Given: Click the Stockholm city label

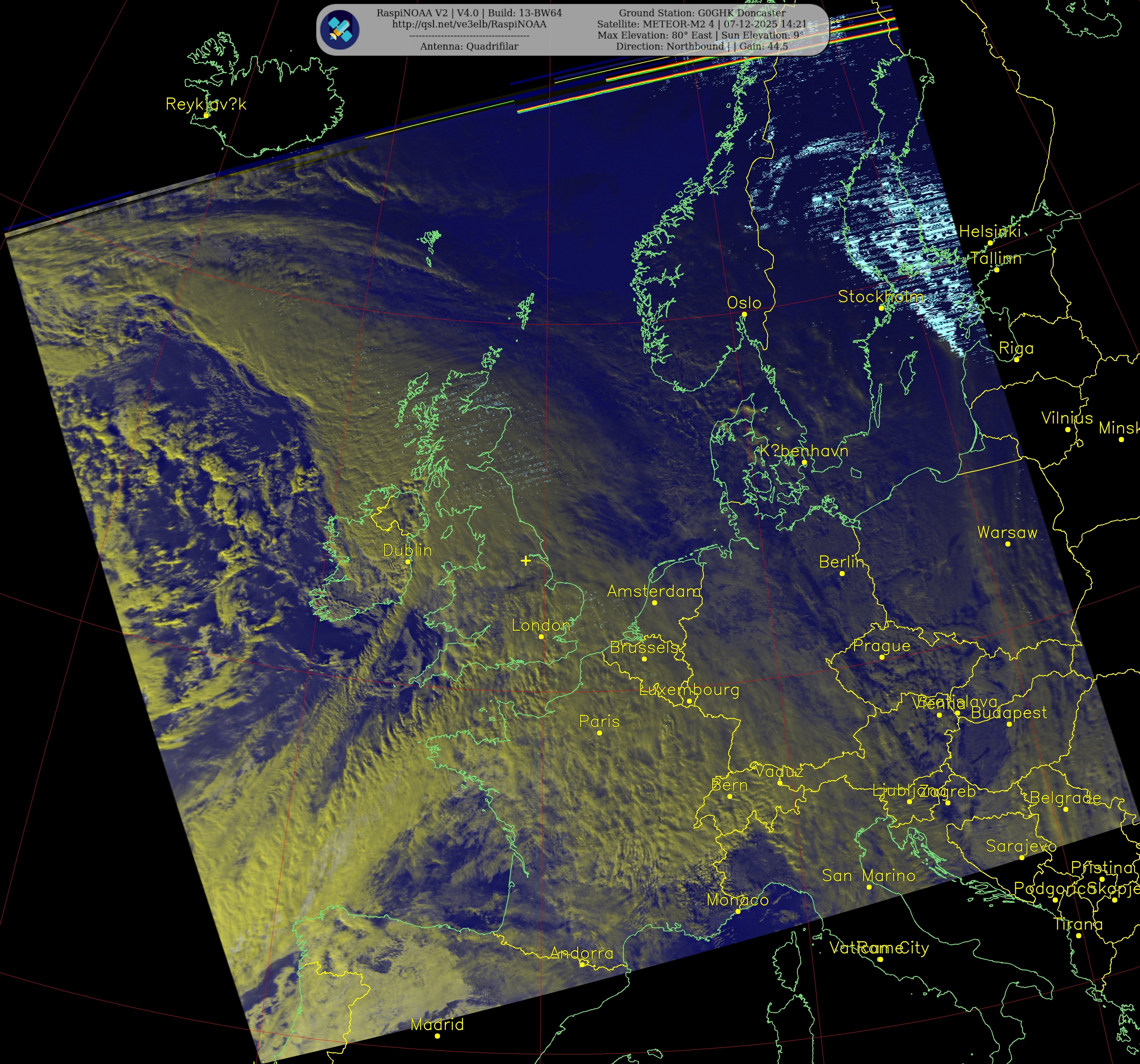Looking at the screenshot, I should [x=881, y=296].
